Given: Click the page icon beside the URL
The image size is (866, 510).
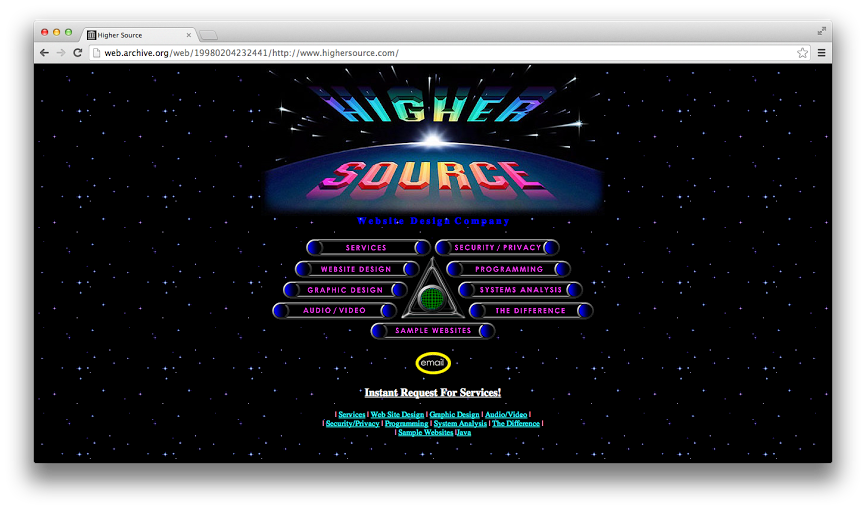Looking at the screenshot, I should coord(96,53).
